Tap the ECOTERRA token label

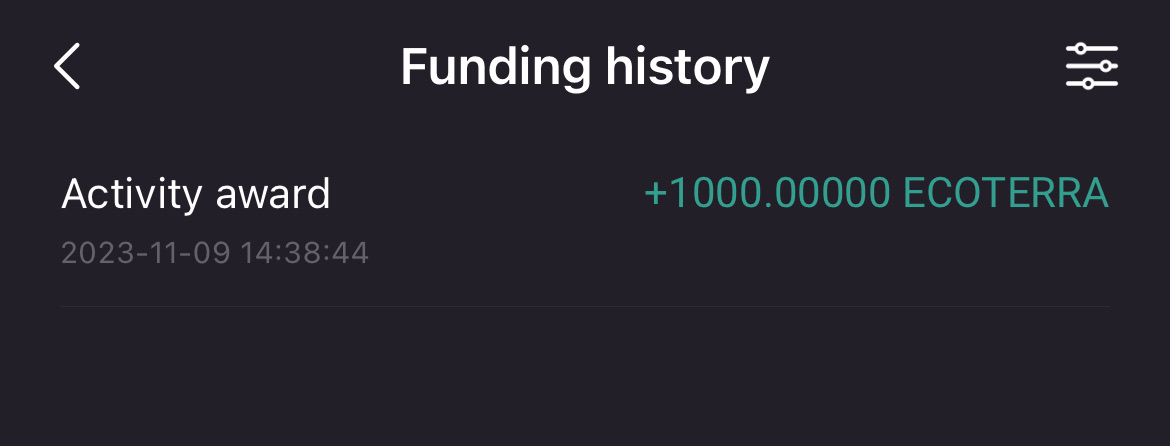point(1006,193)
